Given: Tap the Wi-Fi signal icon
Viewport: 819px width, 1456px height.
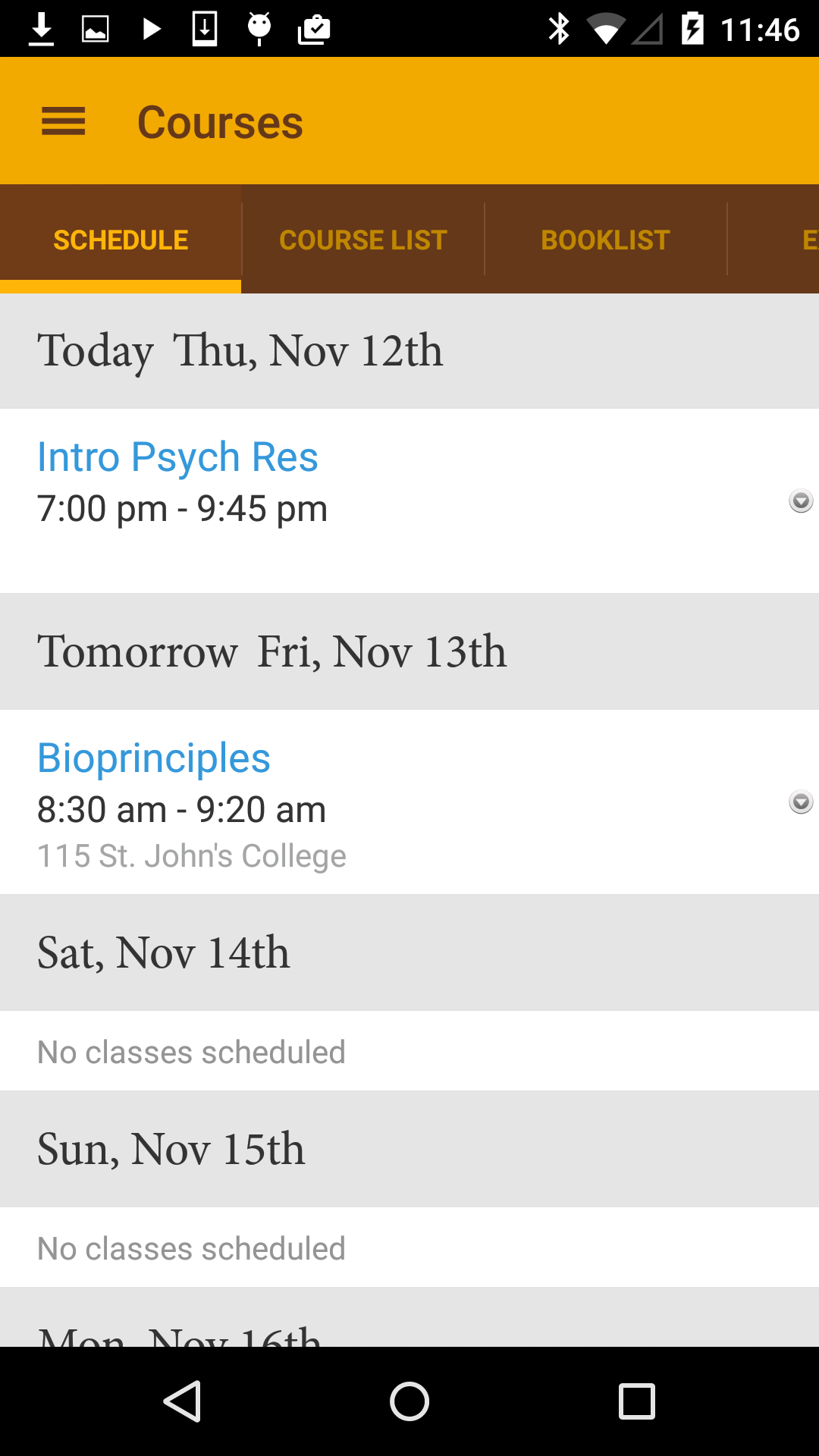Looking at the screenshot, I should click(x=605, y=30).
